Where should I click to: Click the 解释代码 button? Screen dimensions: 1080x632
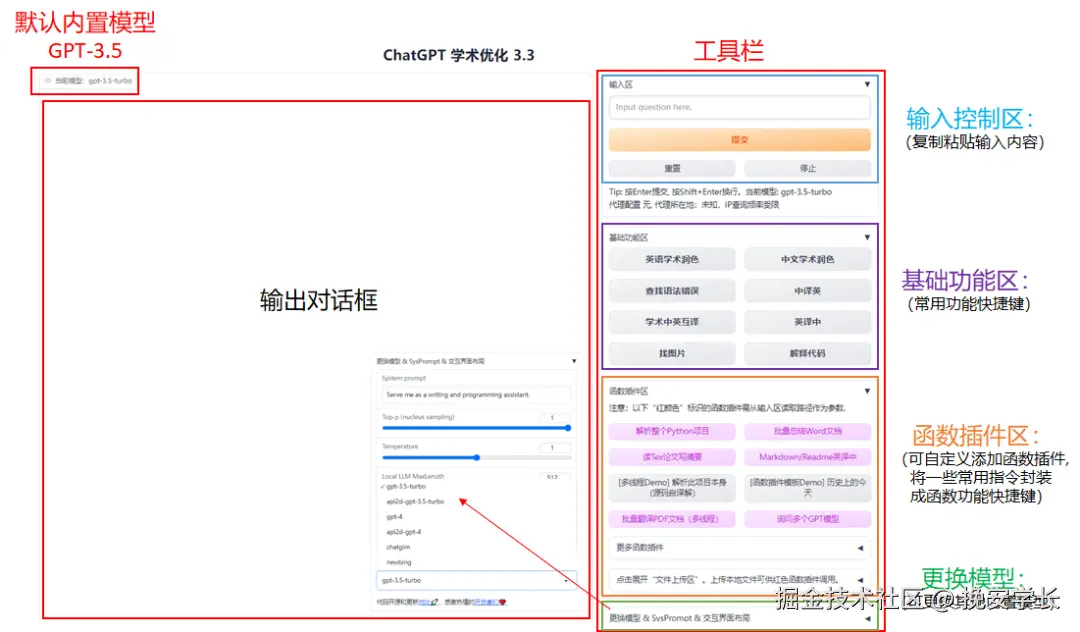807,353
